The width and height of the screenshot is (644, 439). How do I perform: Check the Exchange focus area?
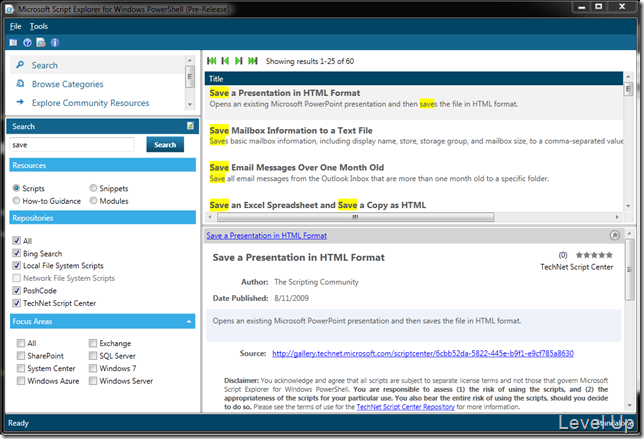[93, 343]
